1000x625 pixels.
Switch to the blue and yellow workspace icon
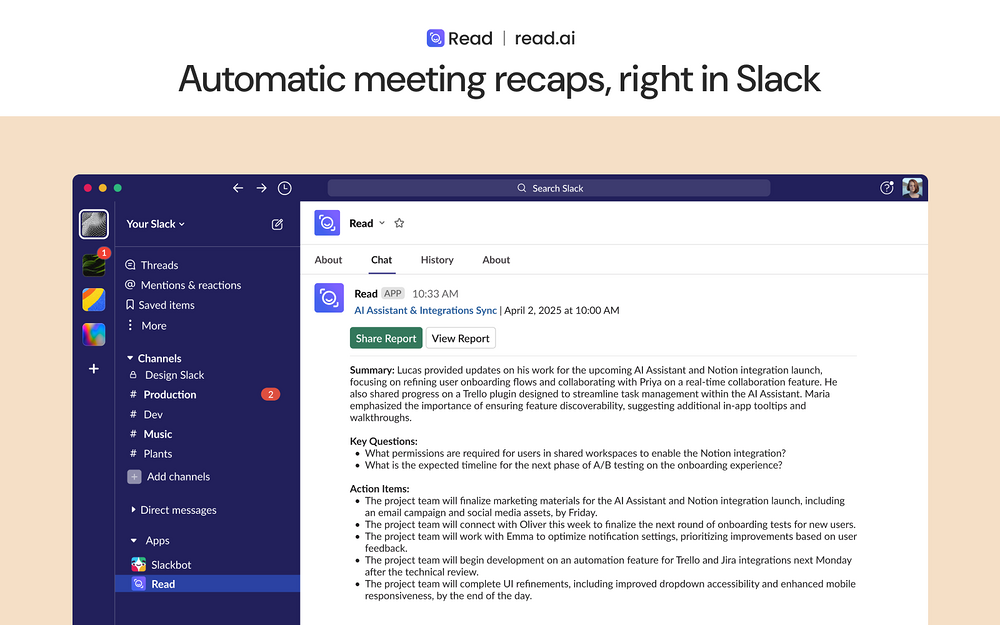(94, 300)
